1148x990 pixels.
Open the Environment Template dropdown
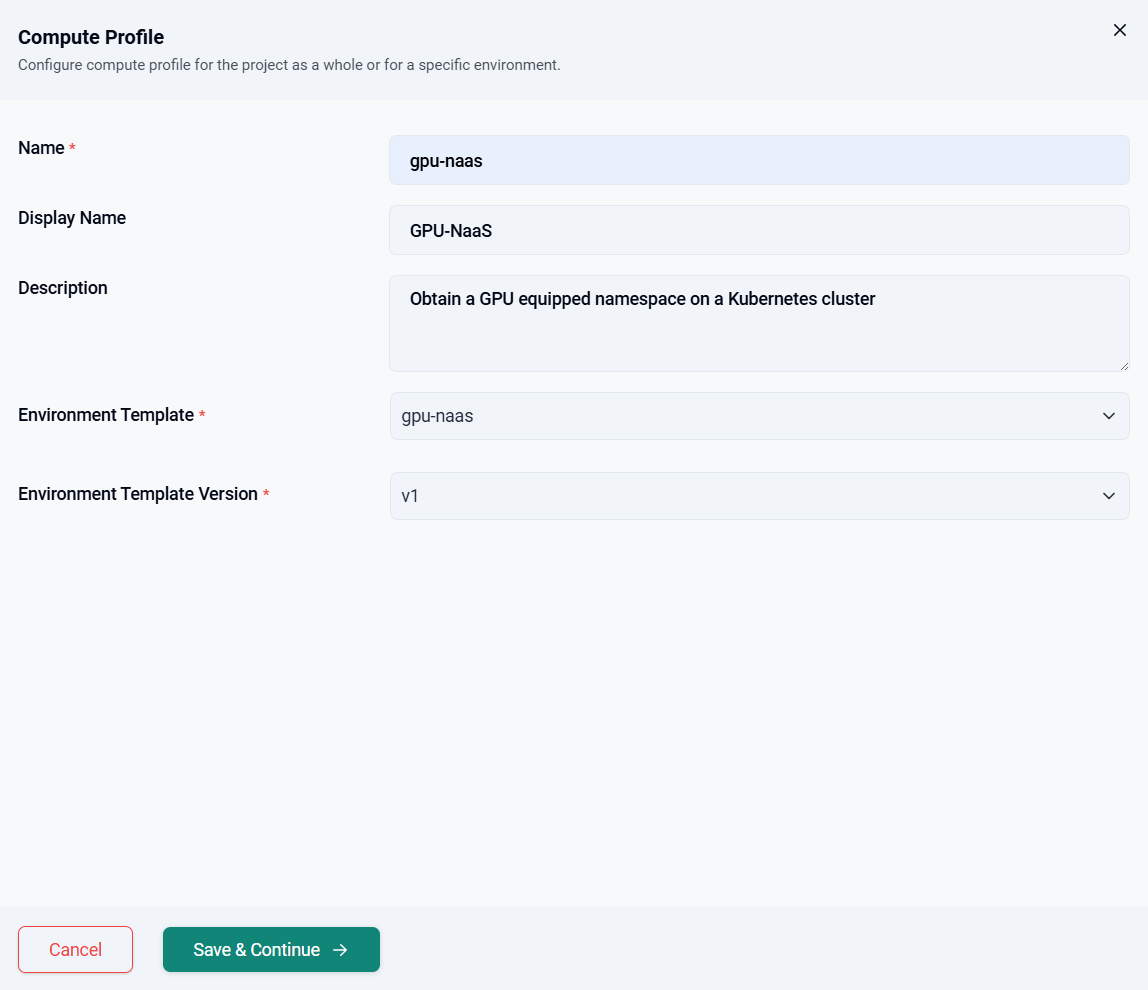coord(759,416)
